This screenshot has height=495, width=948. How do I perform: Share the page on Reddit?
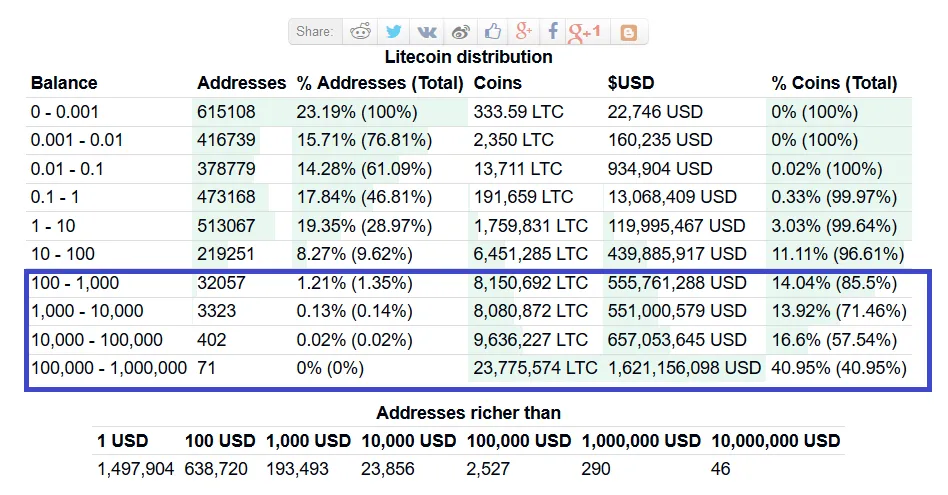(x=360, y=31)
